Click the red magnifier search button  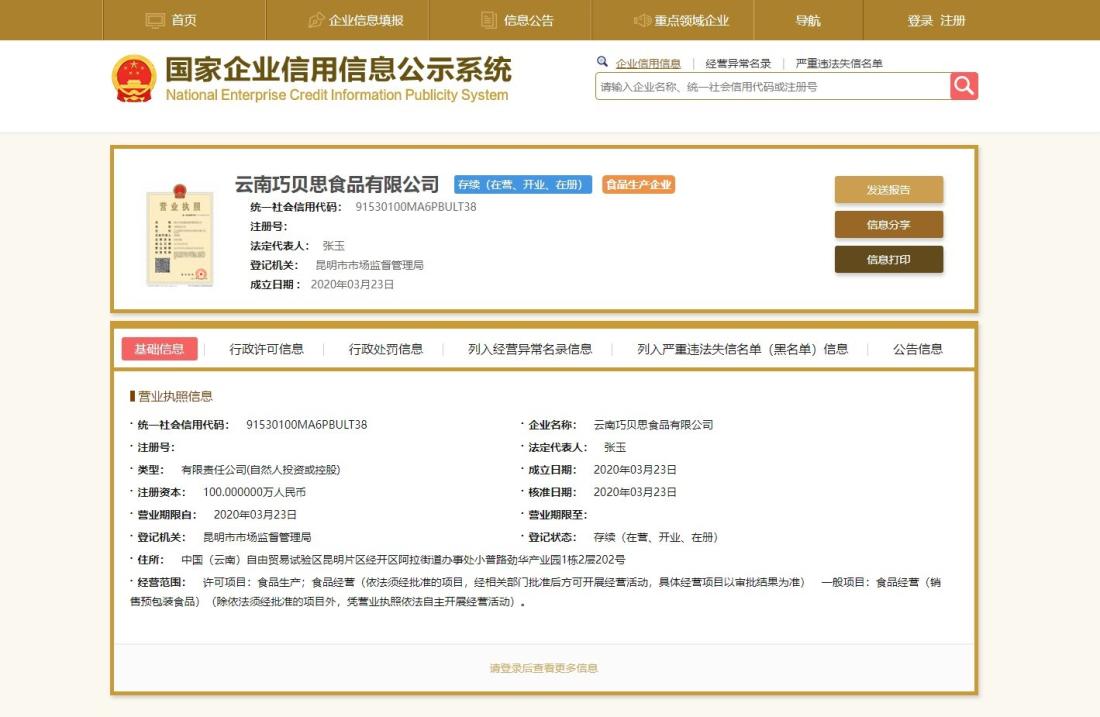tap(964, 86)
